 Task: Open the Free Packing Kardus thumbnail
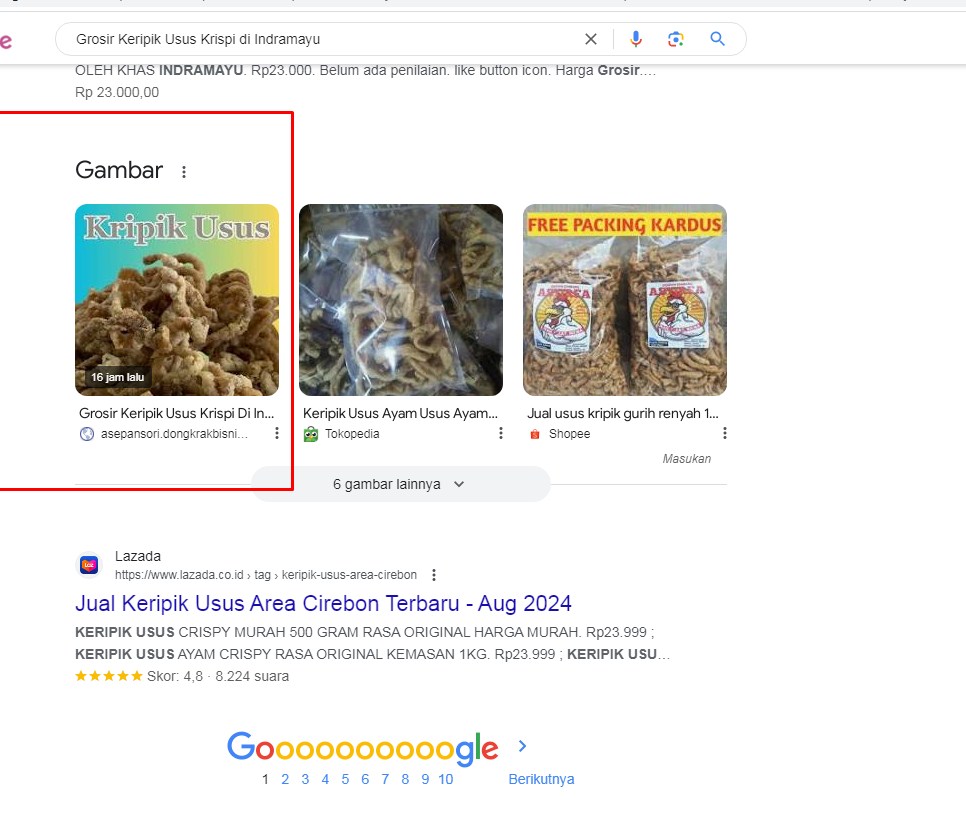click(x=625, y=300)
